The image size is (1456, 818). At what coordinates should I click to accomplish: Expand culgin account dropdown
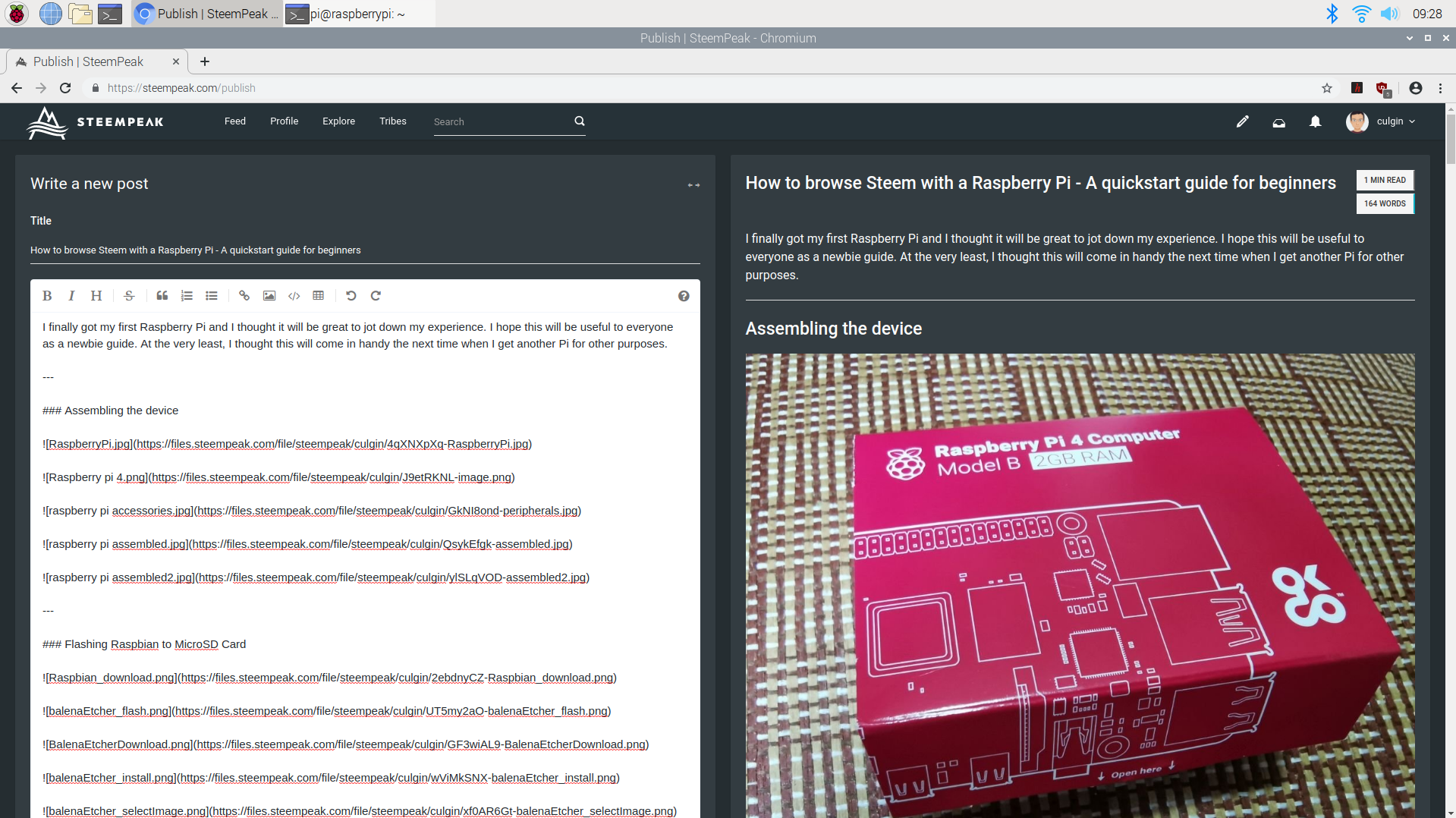pos(1381,121)
